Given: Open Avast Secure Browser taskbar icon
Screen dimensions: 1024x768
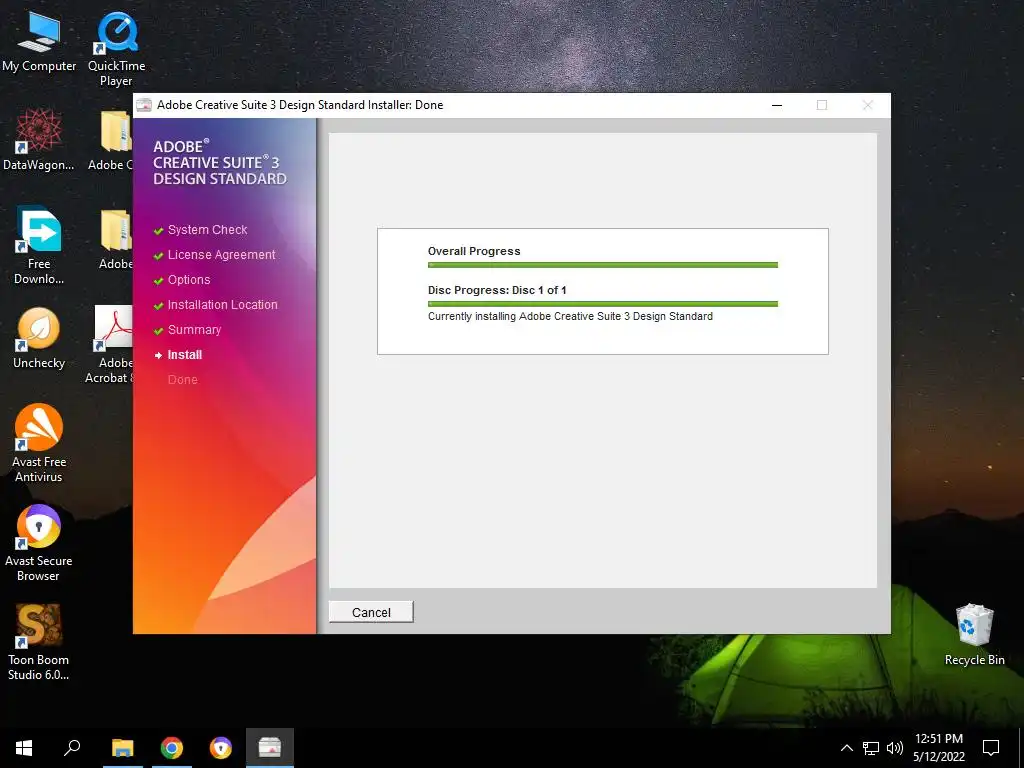Looking at the screenshot, I should (x=221, y=748).
